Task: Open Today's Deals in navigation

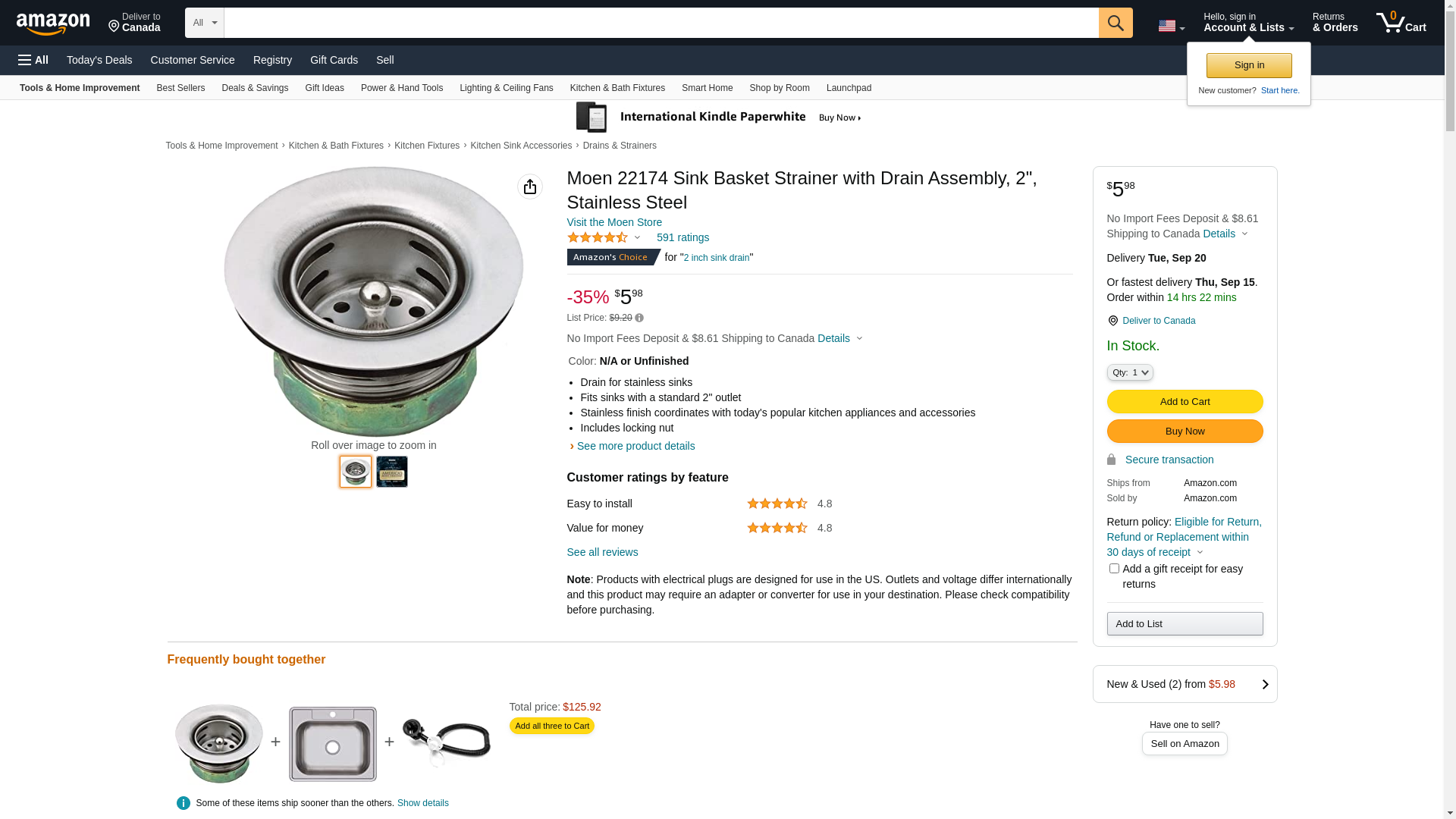Action: click(99, 60)
